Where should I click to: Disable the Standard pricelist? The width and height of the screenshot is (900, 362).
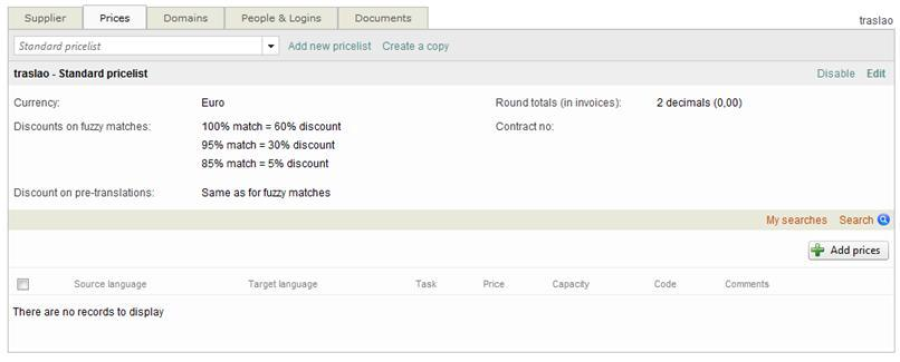coord(836,73)
